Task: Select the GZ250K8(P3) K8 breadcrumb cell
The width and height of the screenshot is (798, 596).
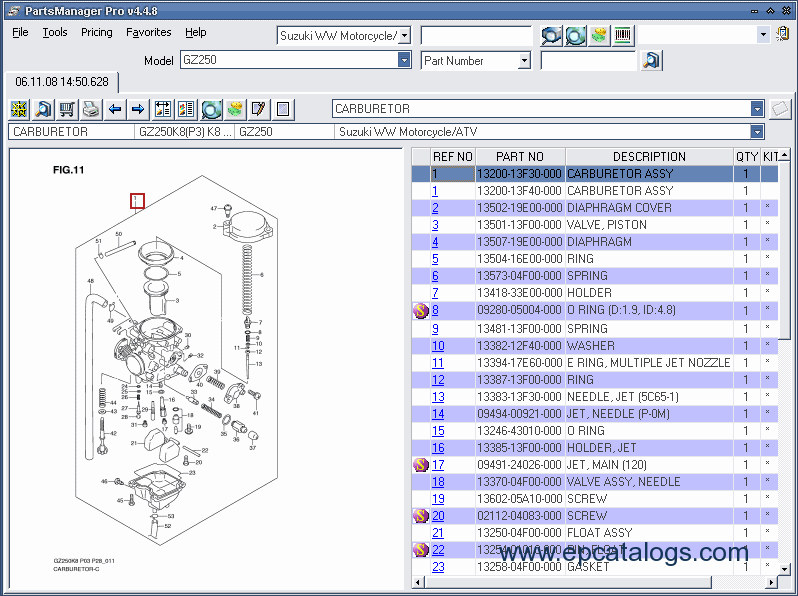Action: coord(185,132)
